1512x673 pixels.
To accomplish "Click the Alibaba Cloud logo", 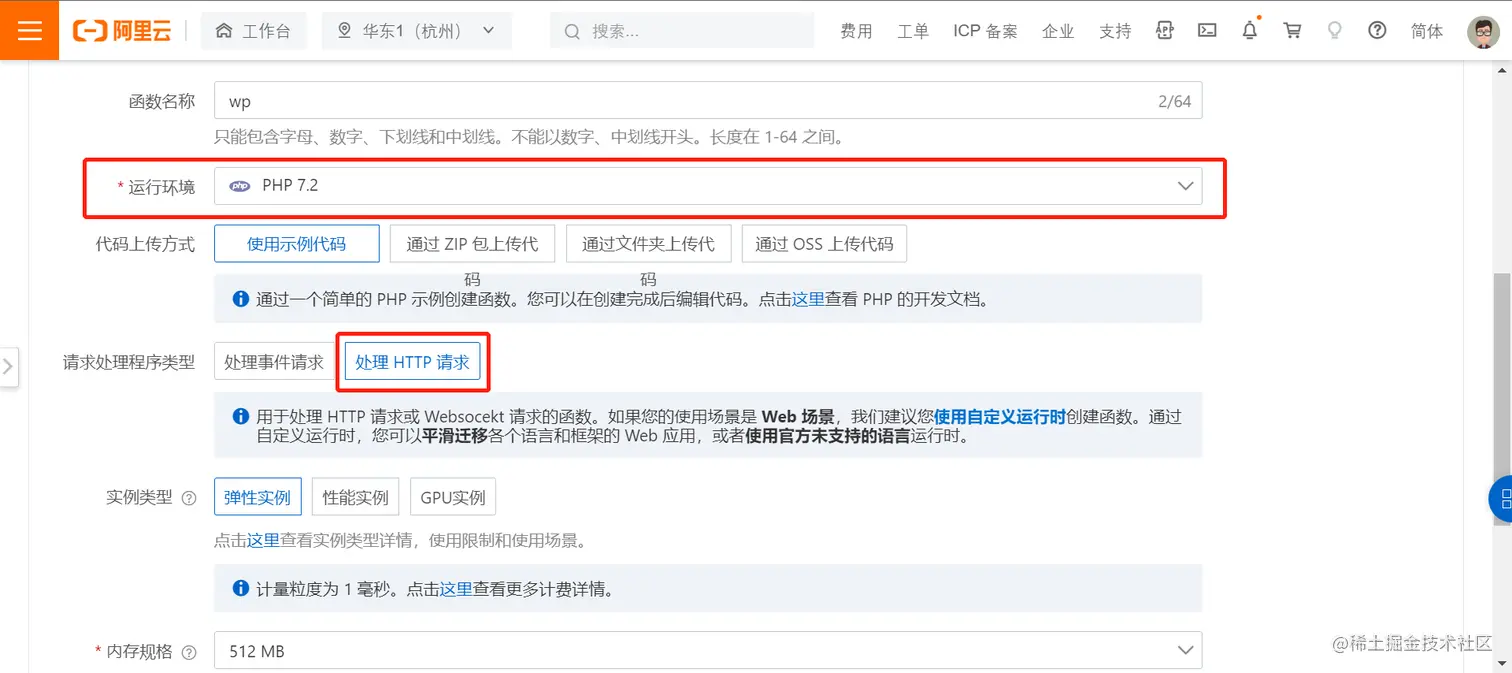I will point(122,31).
